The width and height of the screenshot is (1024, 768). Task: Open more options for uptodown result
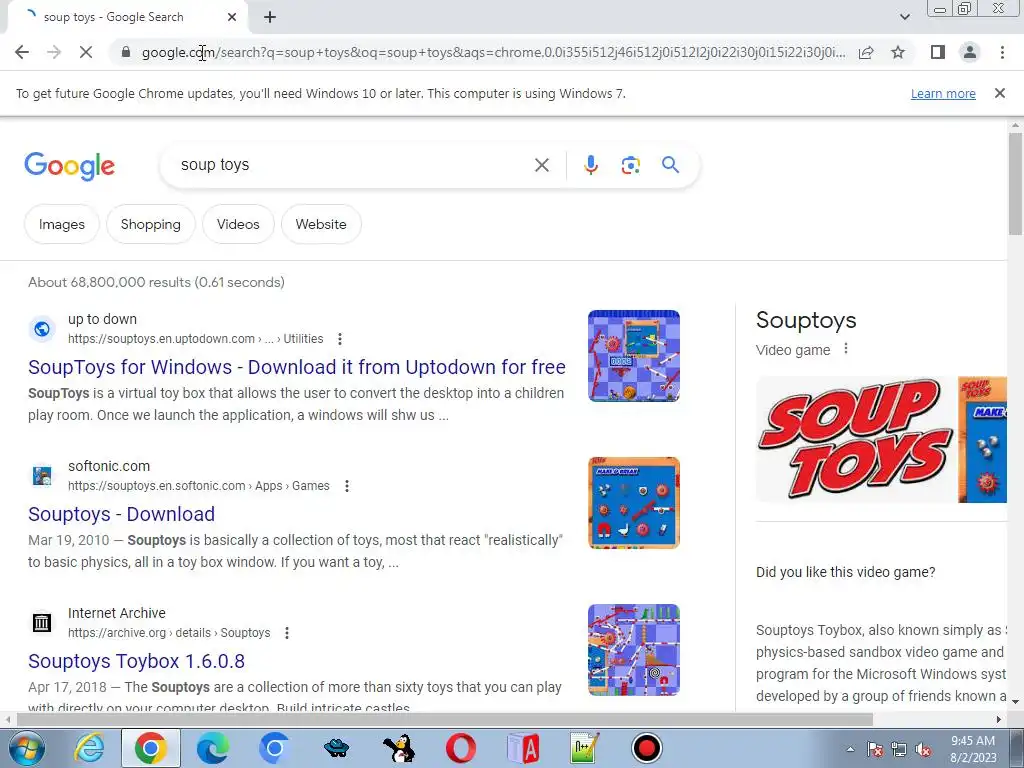pos(340,339)
